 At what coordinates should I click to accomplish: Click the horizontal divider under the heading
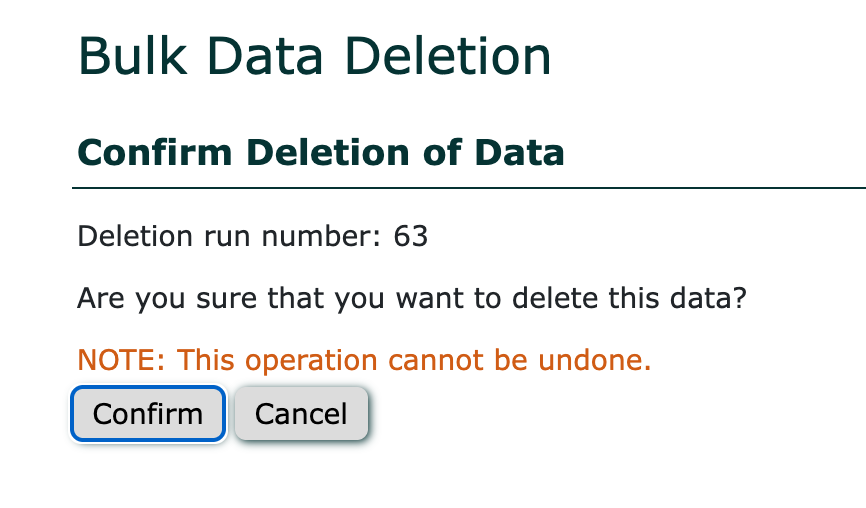coord(468,187)
